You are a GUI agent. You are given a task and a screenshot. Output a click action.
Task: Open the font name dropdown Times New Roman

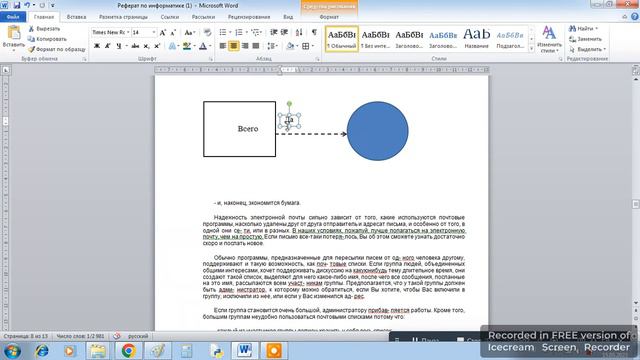click(x=128, y=32)
